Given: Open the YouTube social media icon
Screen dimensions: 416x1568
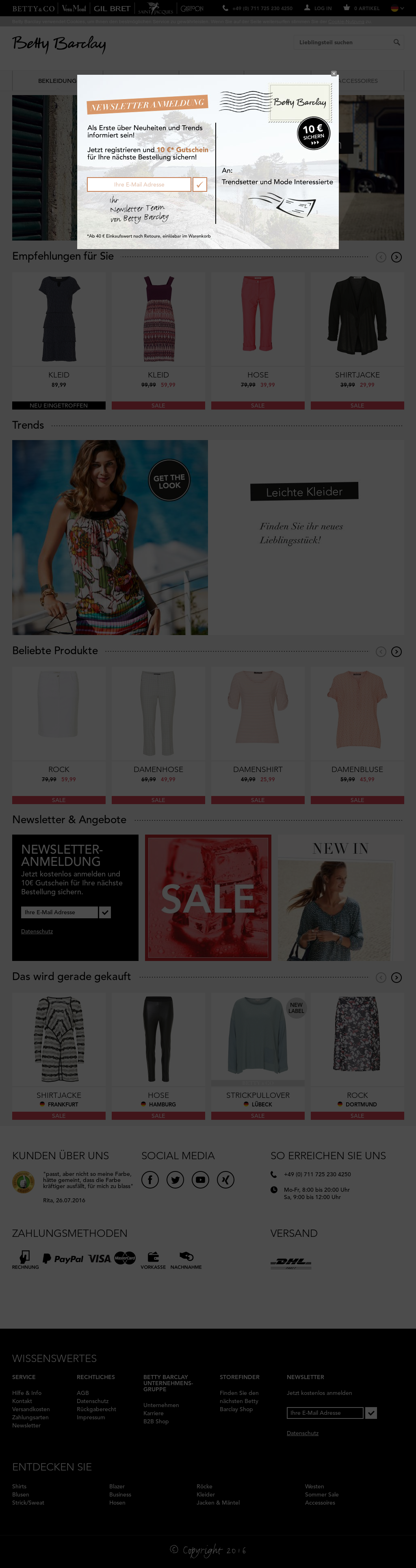Looking at the screenshot, I should (x=201, y=1180).
